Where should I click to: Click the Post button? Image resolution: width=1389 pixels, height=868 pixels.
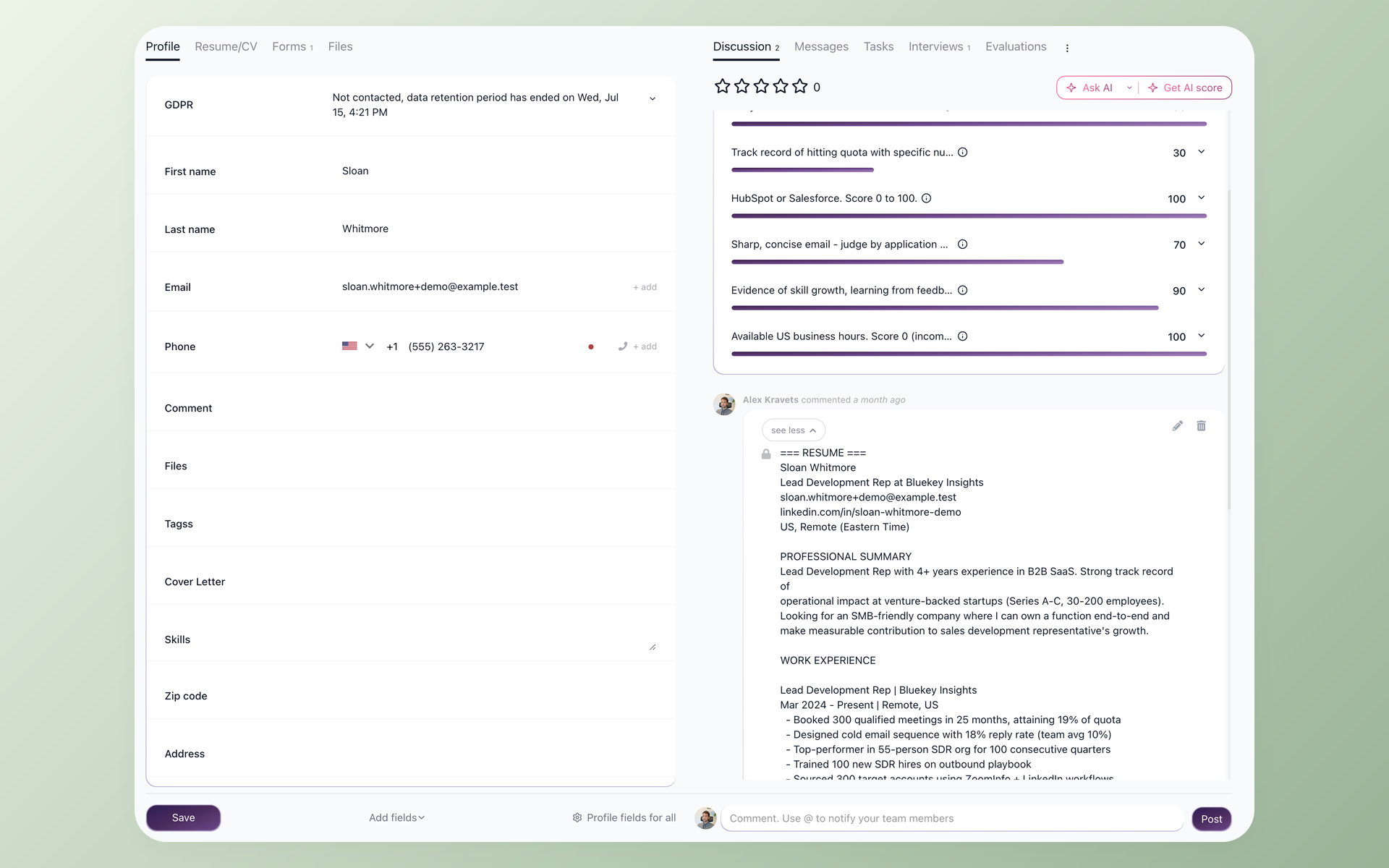click(x=1212, y=819)
